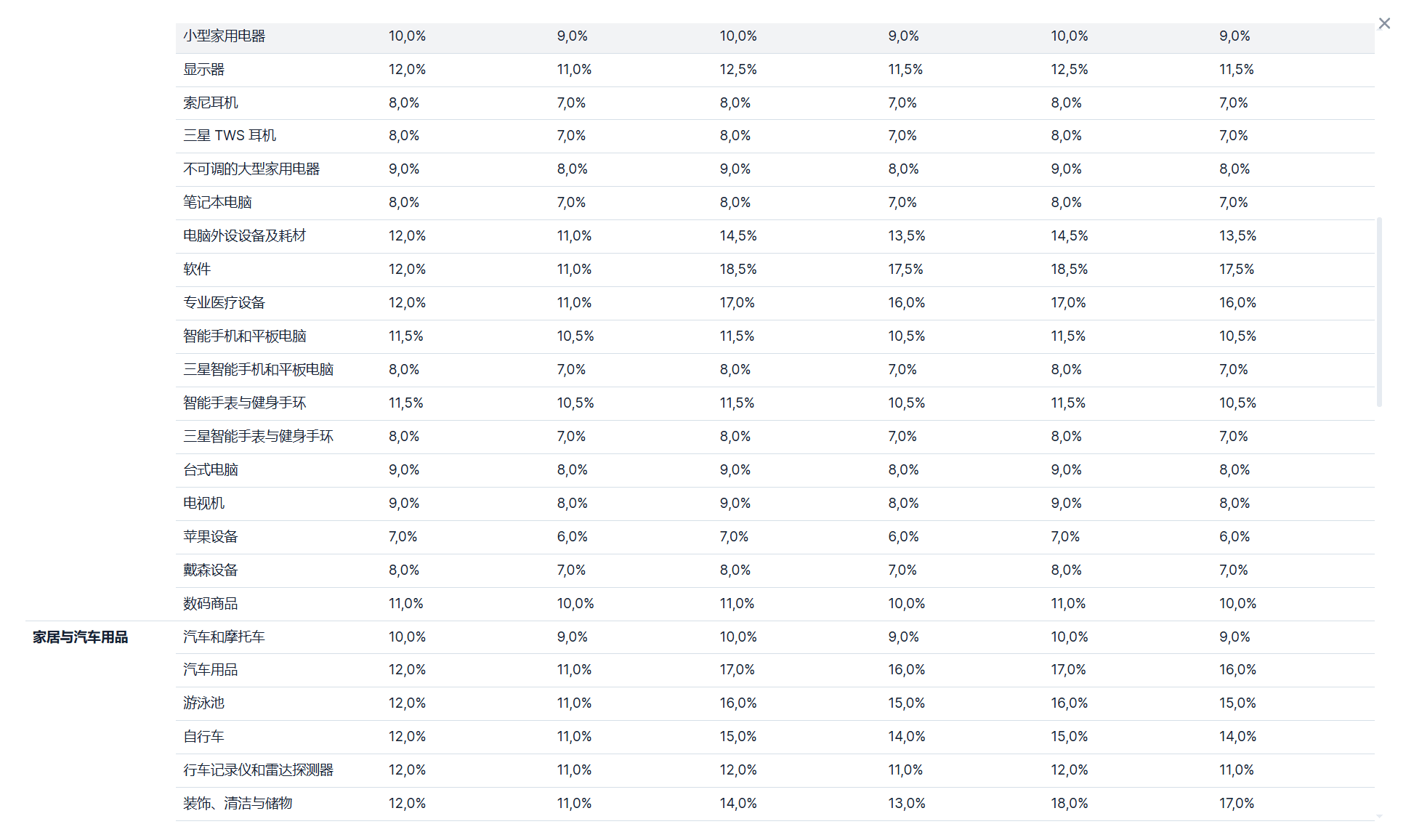
Task: Select the 家居与汽车用品 category heading
Action: tap(80, 637)
